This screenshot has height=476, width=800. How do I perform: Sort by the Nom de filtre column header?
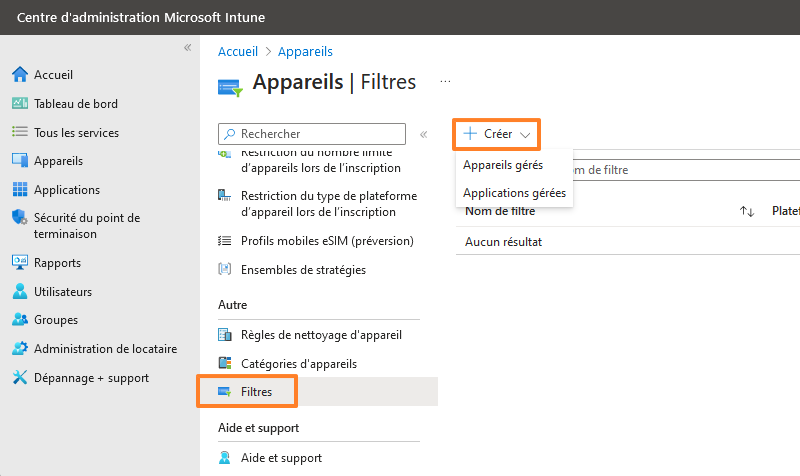pos(500,211)
